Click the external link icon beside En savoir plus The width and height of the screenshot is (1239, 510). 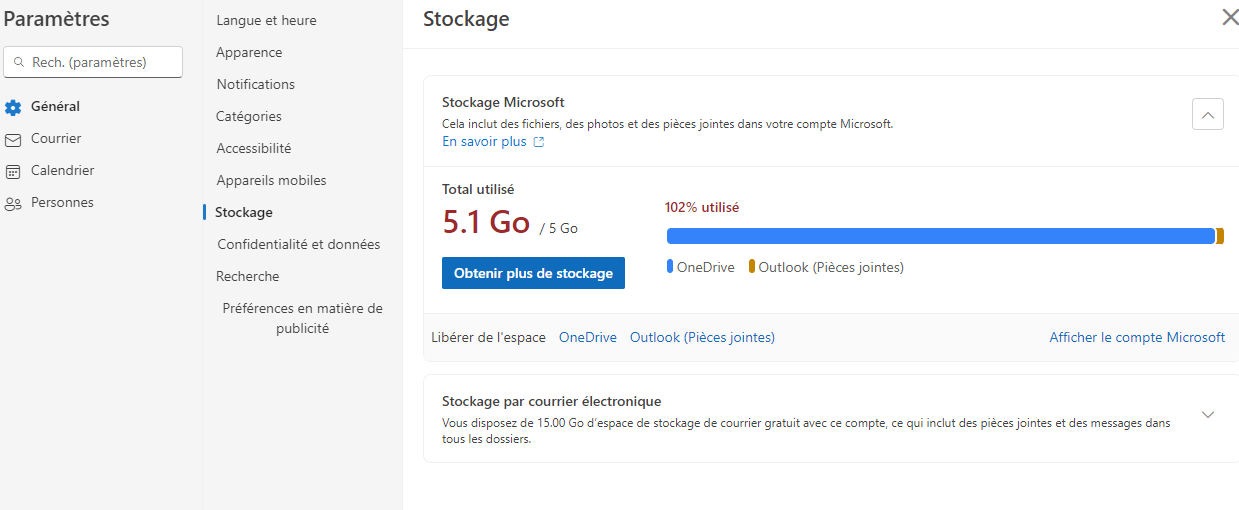click(x=539, y=142)
